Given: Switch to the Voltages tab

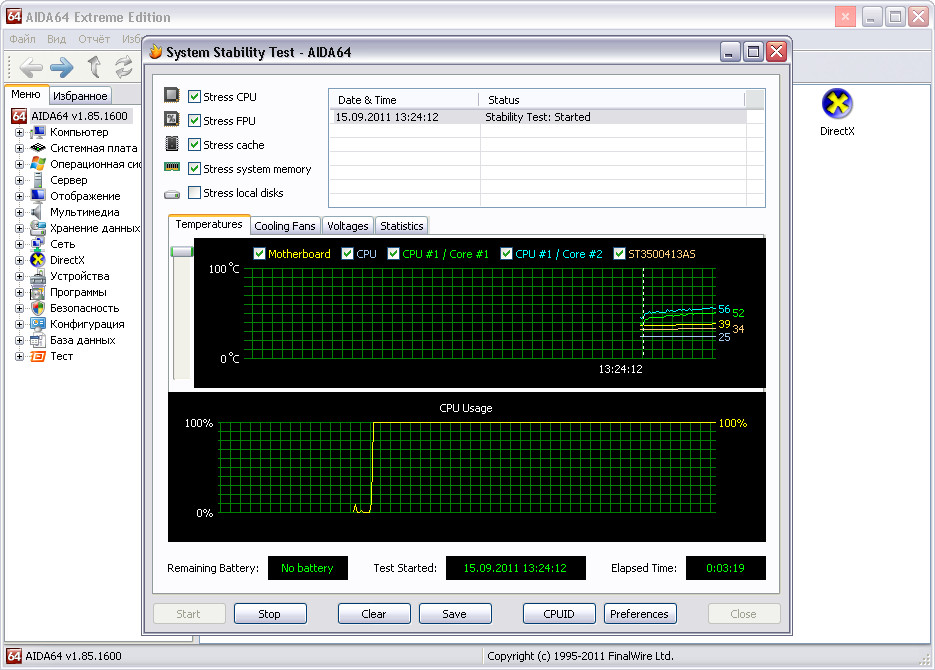Looking at the screenshot, I should [348, 226].
